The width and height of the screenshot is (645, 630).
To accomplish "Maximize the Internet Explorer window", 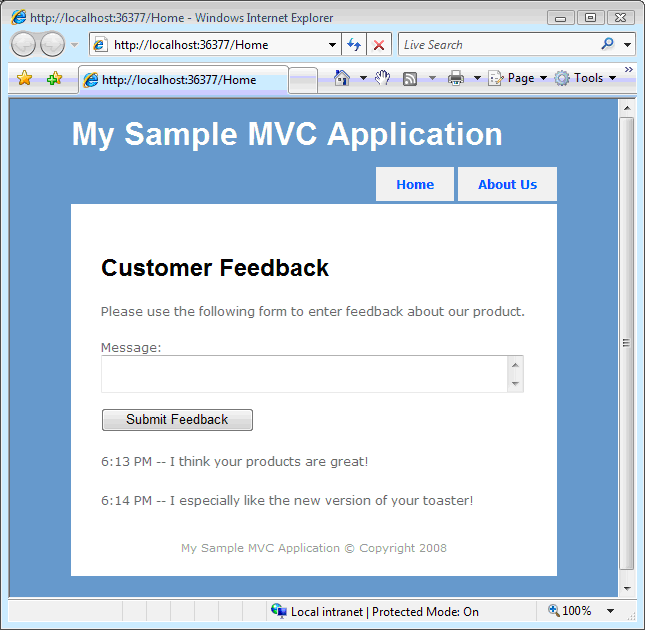I will [x=590, y=18].
